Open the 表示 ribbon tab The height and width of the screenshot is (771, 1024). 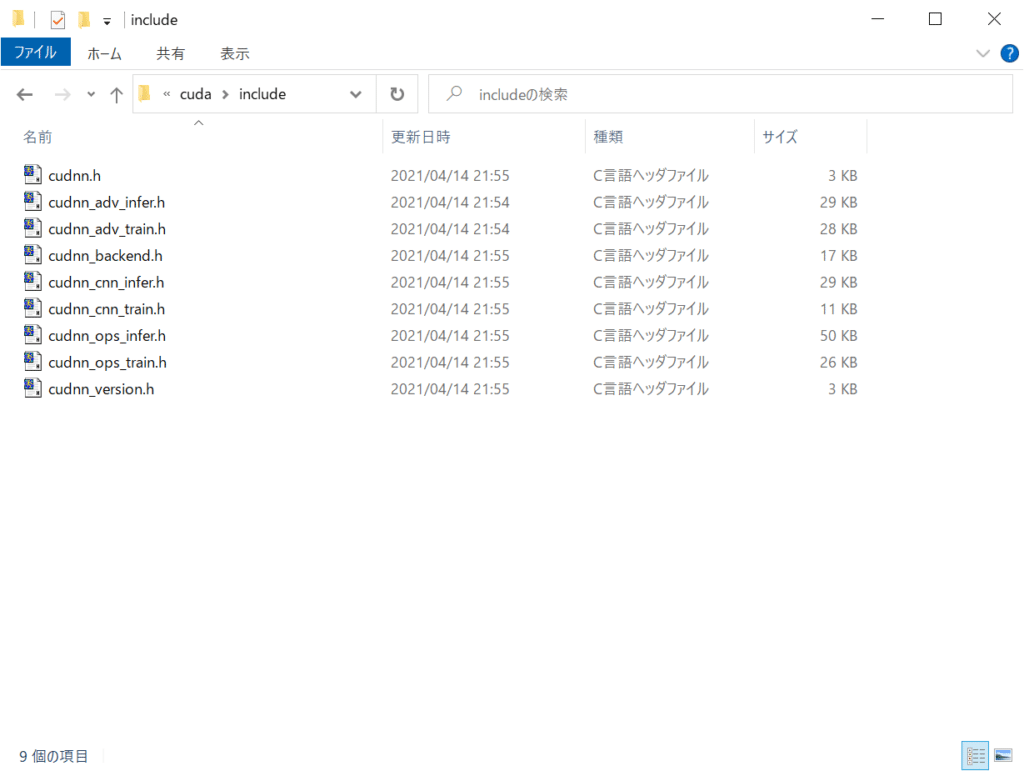click(x=235, y=53)
